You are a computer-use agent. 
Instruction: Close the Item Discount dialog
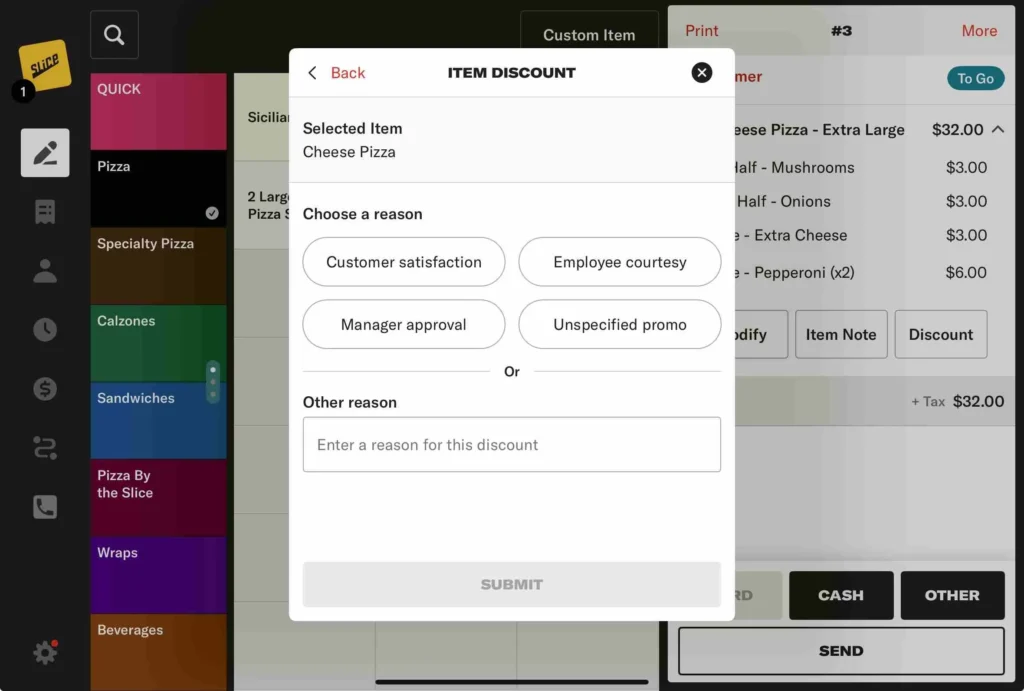(x=702, y=72)
